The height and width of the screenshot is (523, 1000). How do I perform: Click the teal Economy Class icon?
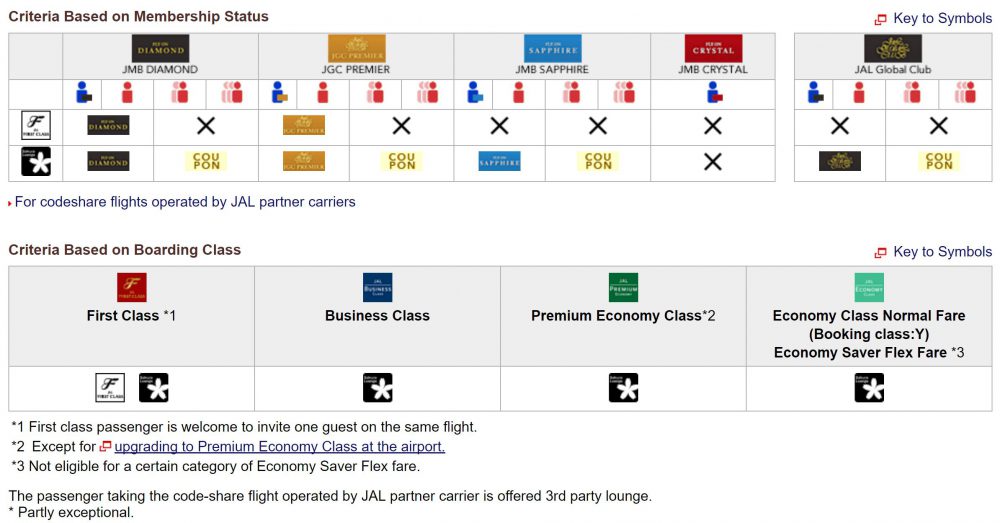[x=869, y=288]
